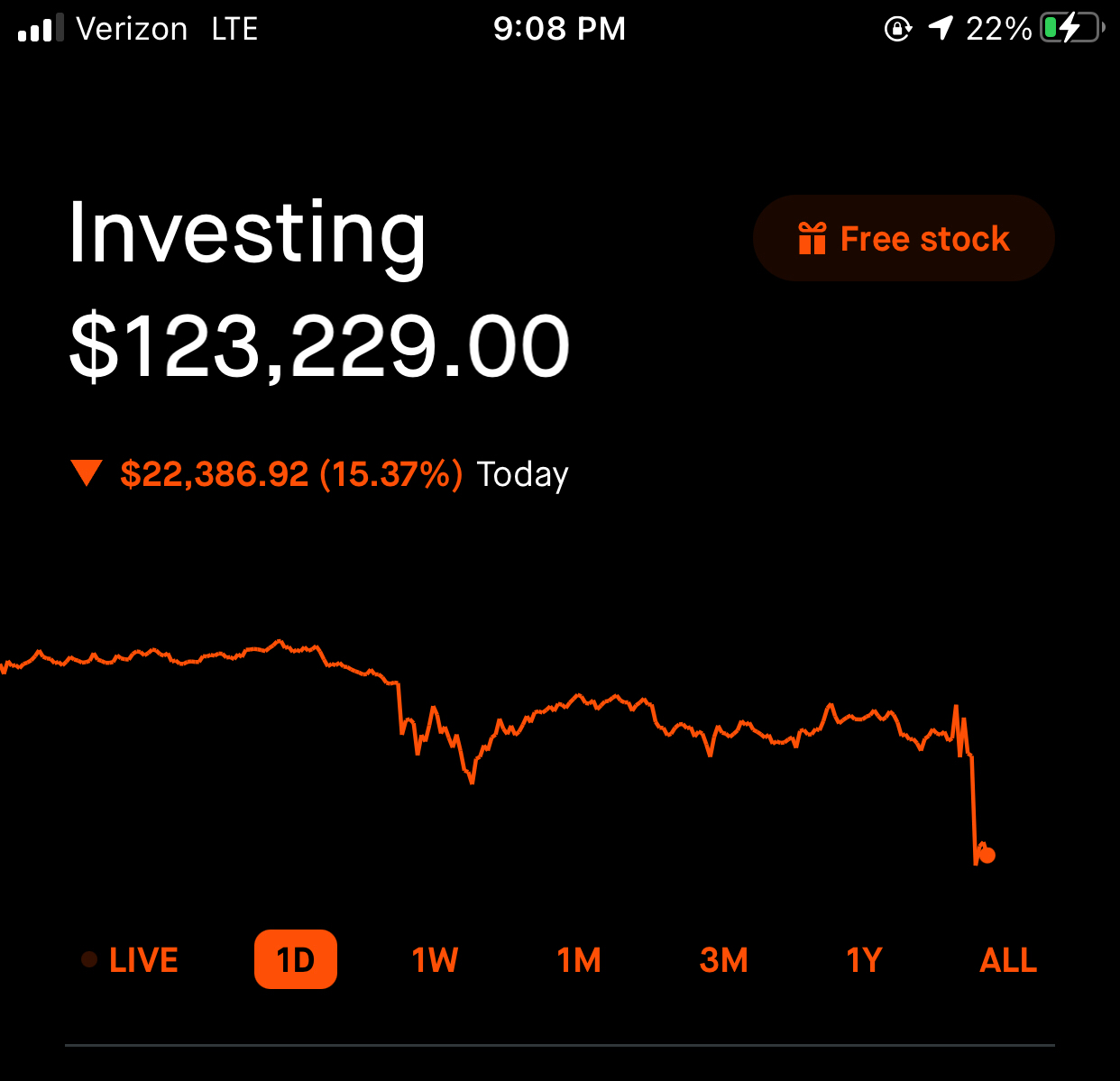The height and width of the screenshot is (1081, 1120).
Task: Click the orange down-triangle loss indicator
Action: (87, 472)
